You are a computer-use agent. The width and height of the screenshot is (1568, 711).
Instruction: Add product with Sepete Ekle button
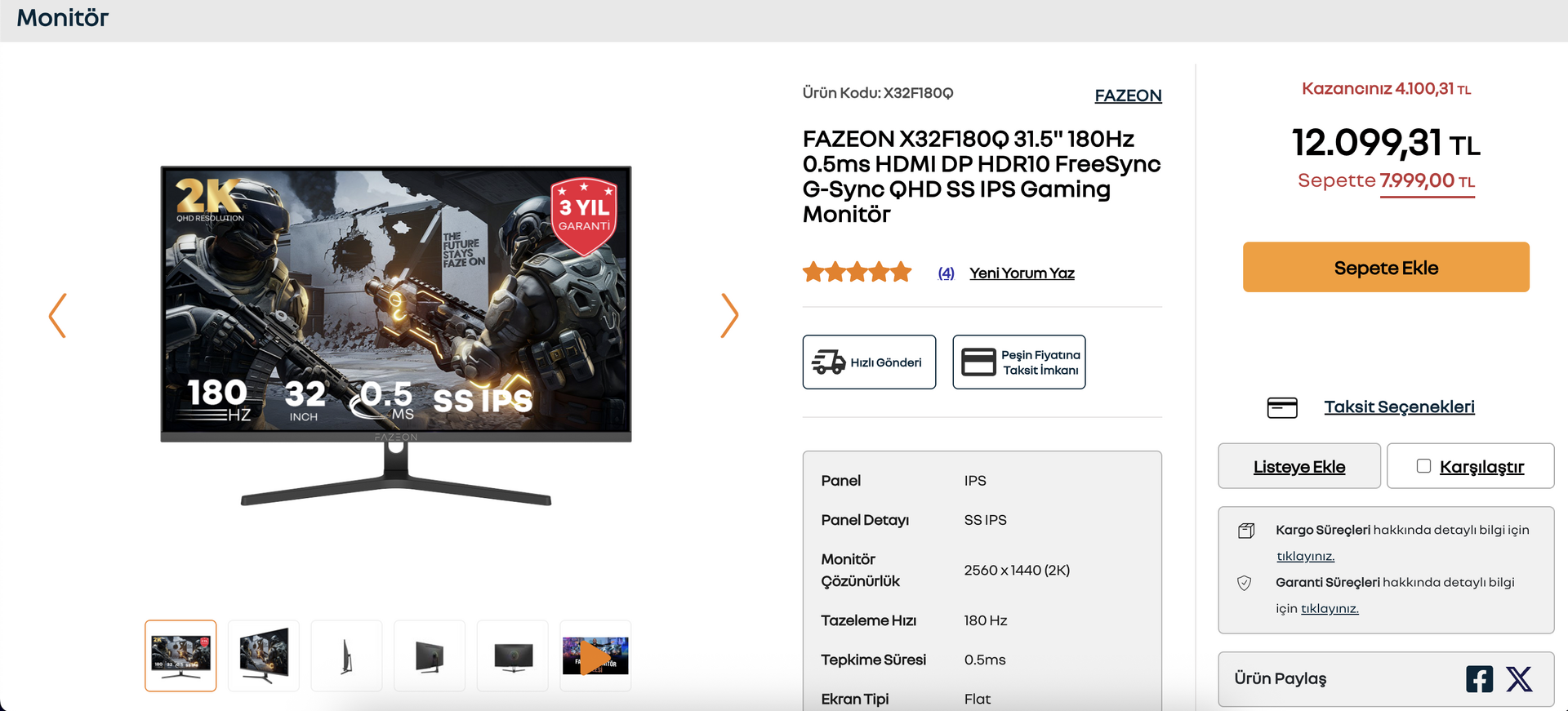coord(1386,267)
